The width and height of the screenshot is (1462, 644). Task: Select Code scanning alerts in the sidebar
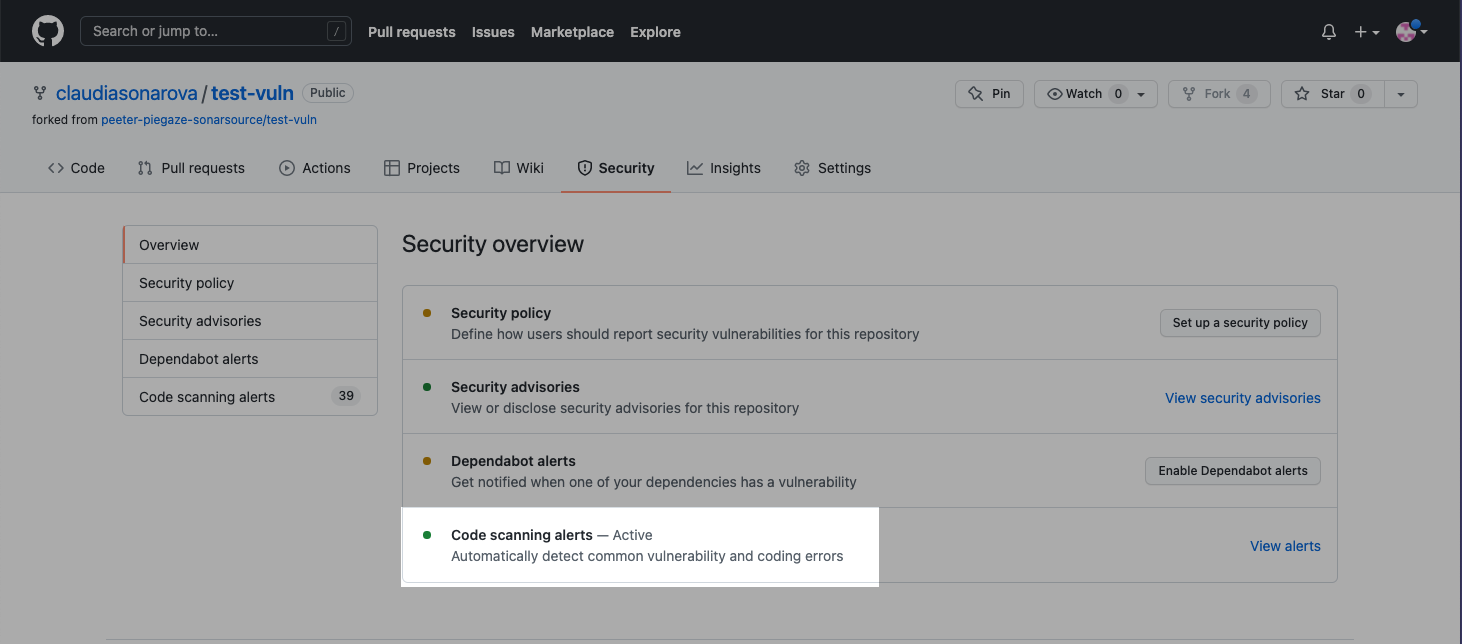[x=206, y=396]
